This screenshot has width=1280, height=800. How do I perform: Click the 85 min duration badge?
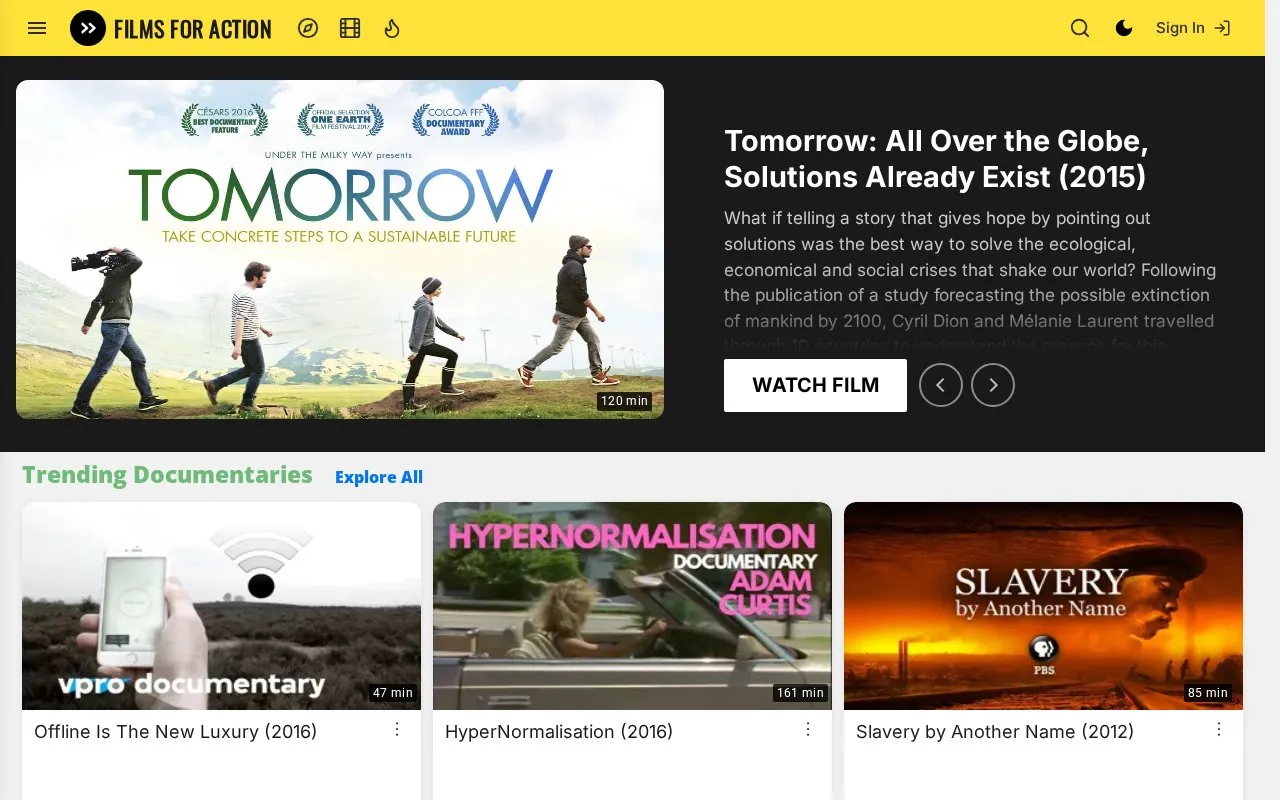click(1208, 693)
